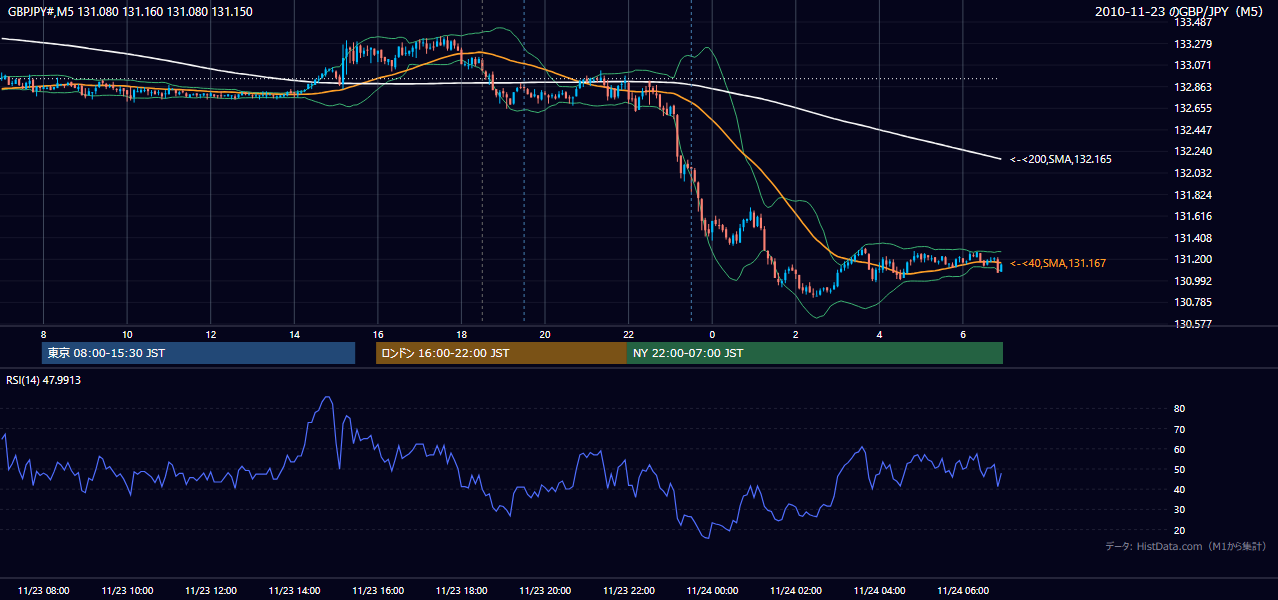Click the 11/23 16:00 bottom time label
1278x600 pixels.
tap(378, 590)
